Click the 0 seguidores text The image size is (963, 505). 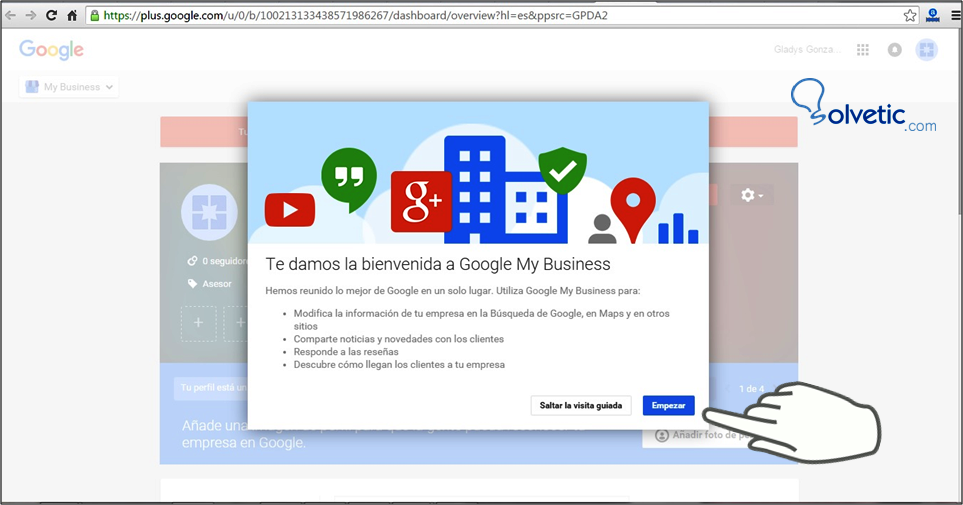click(x=224, y=261)
